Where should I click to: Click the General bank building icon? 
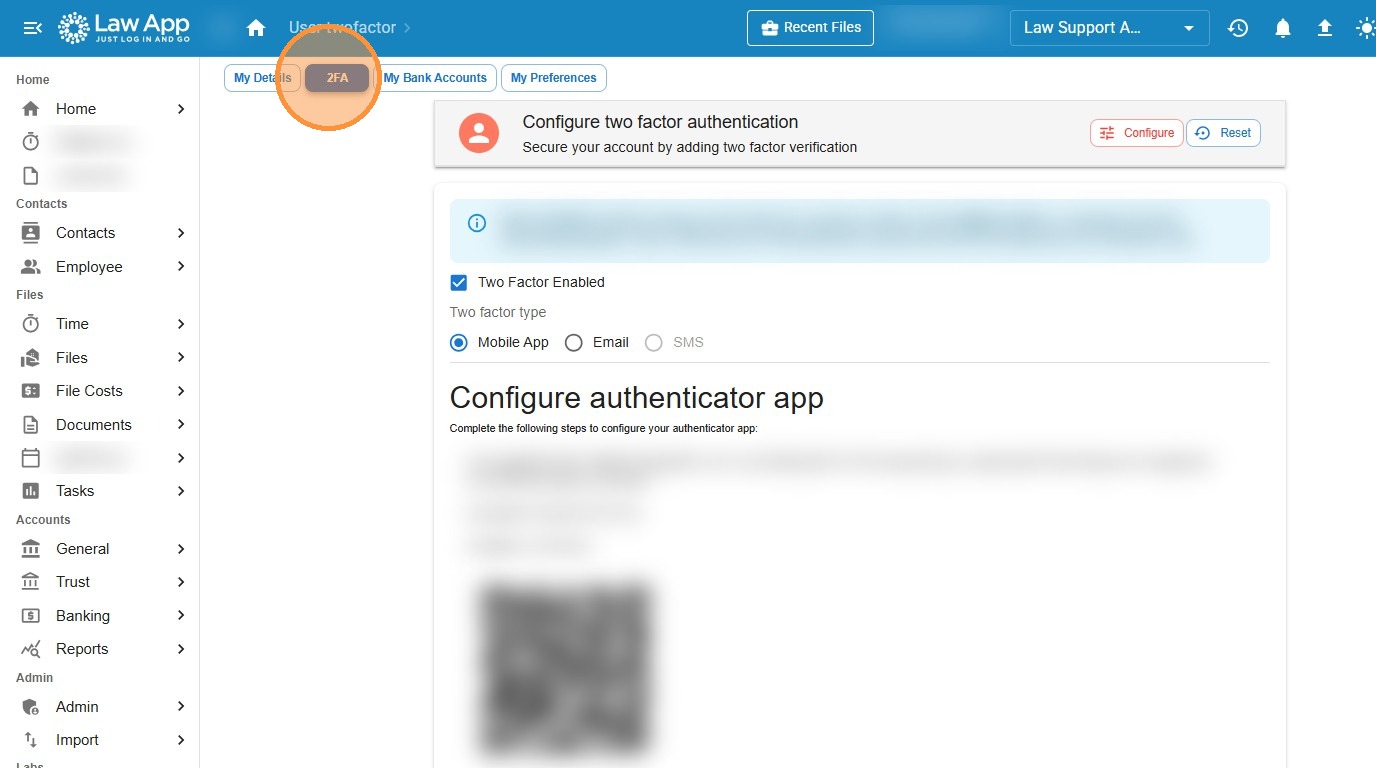[x=31, y=549]
